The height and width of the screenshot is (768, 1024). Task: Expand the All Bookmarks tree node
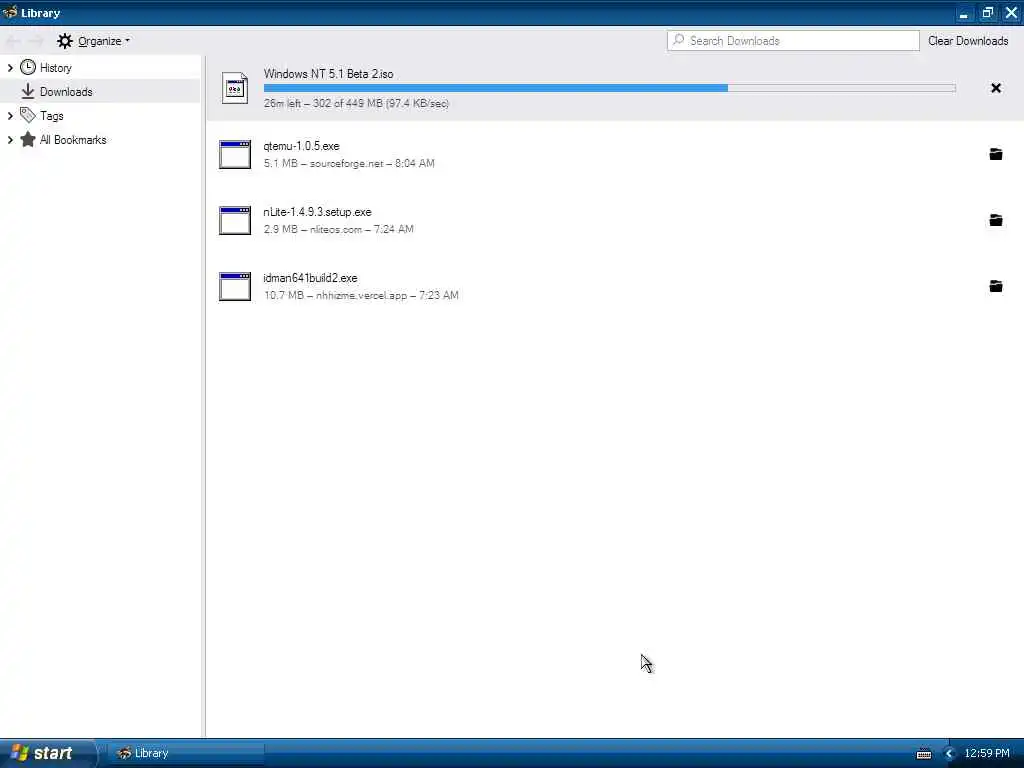click(10, 140)
